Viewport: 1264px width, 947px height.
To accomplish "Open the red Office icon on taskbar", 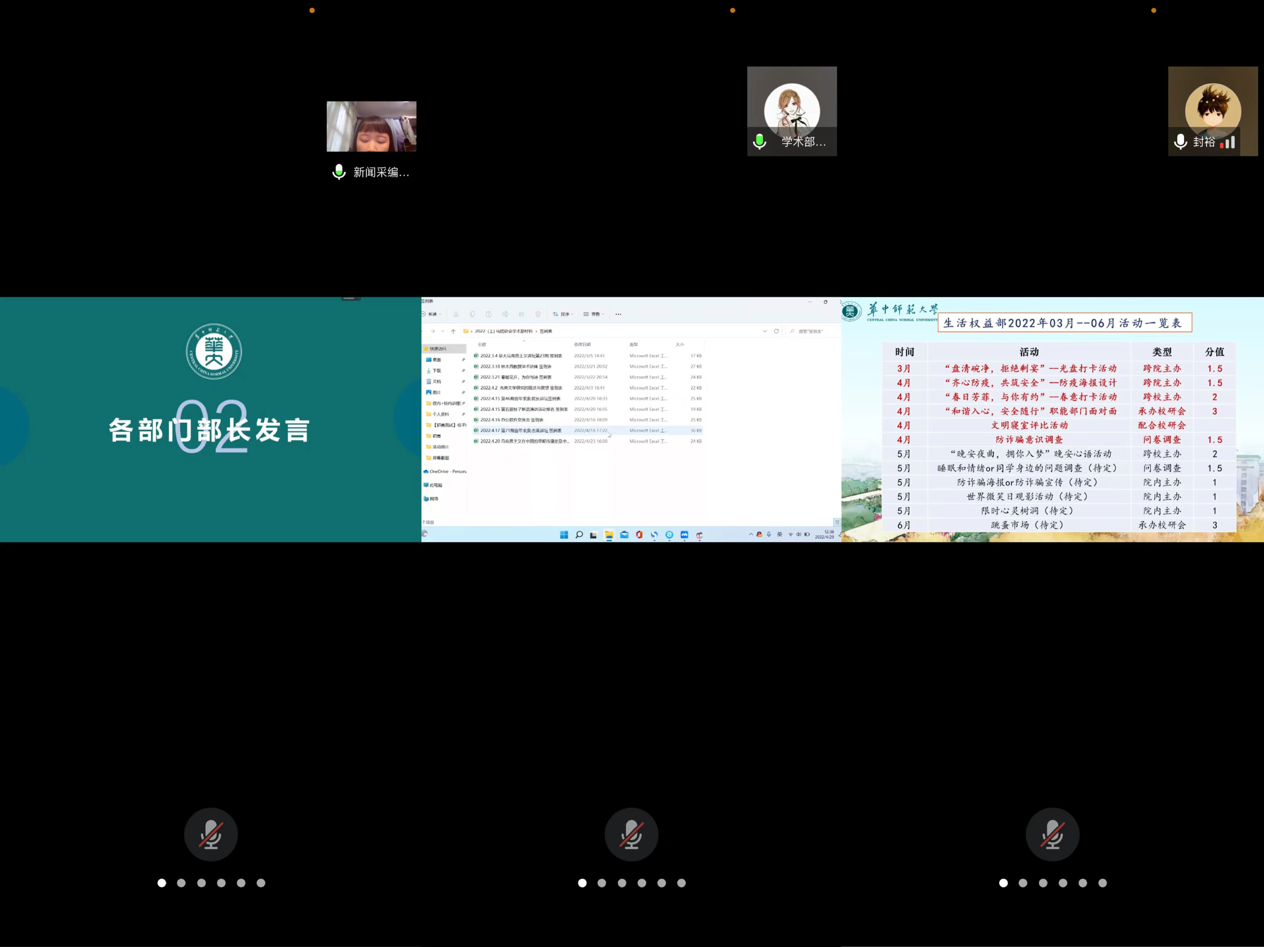I will 639,535.
